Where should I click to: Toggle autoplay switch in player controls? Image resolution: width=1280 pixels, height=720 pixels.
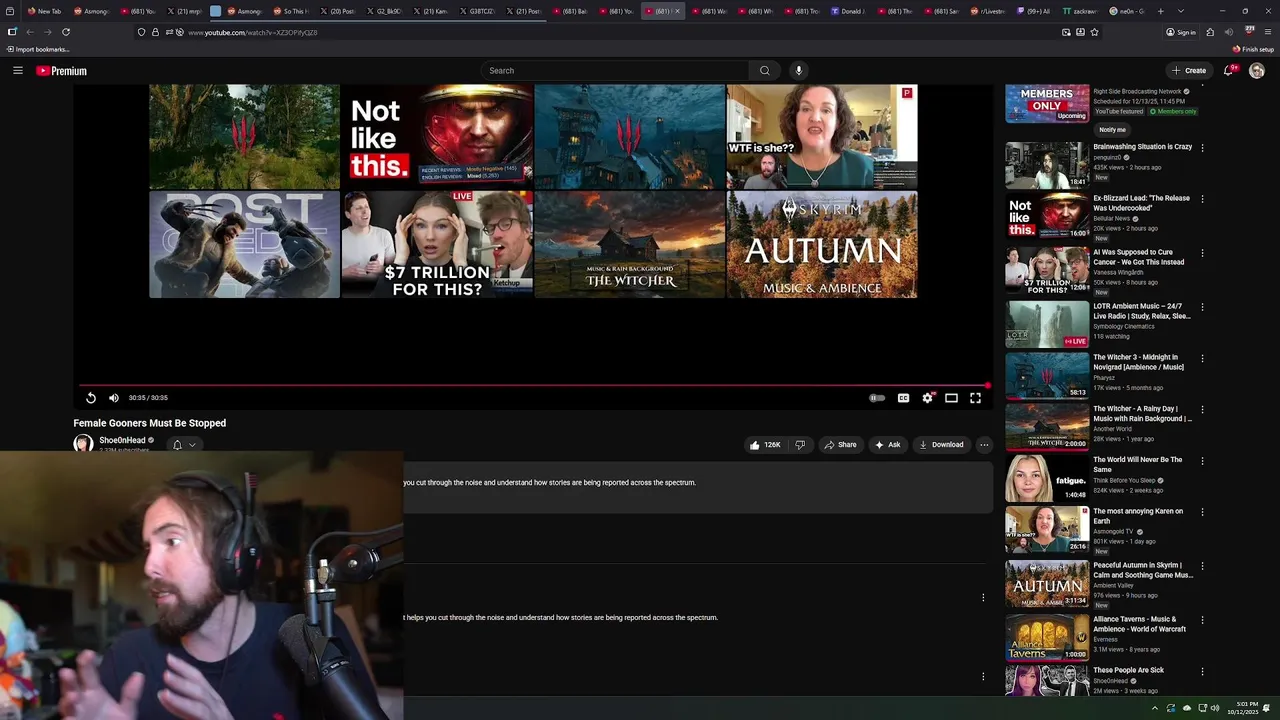(x=877, y=398)
